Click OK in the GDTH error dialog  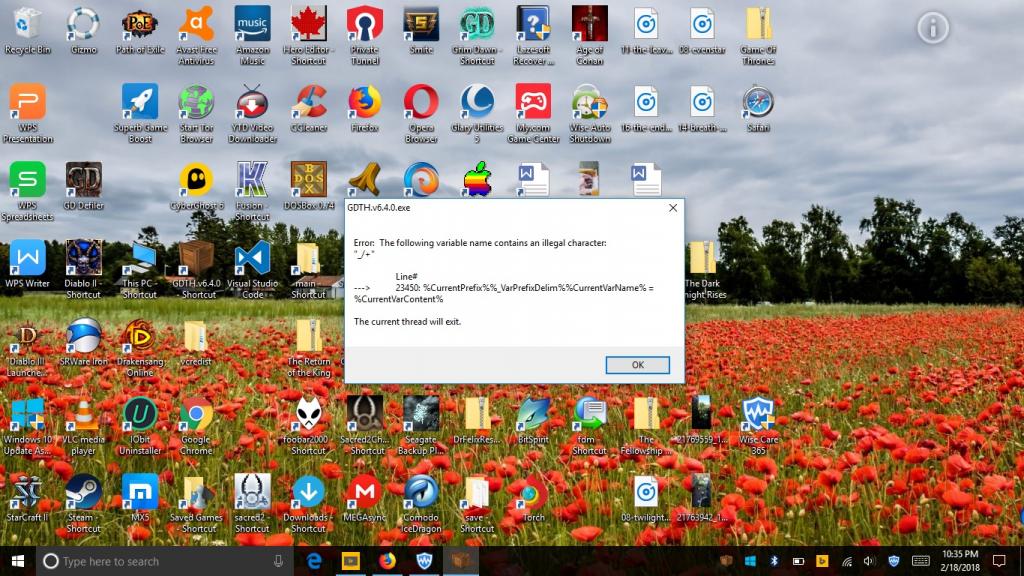637,365
